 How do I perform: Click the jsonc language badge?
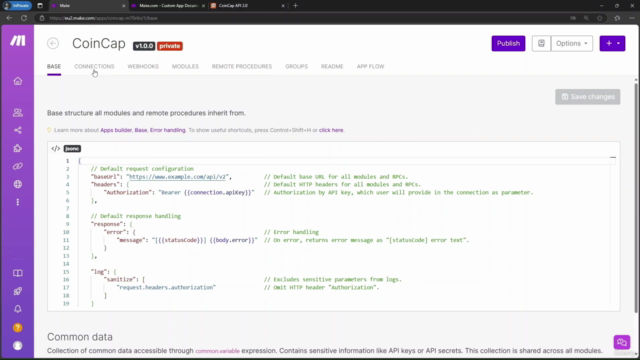pos(72,149)
